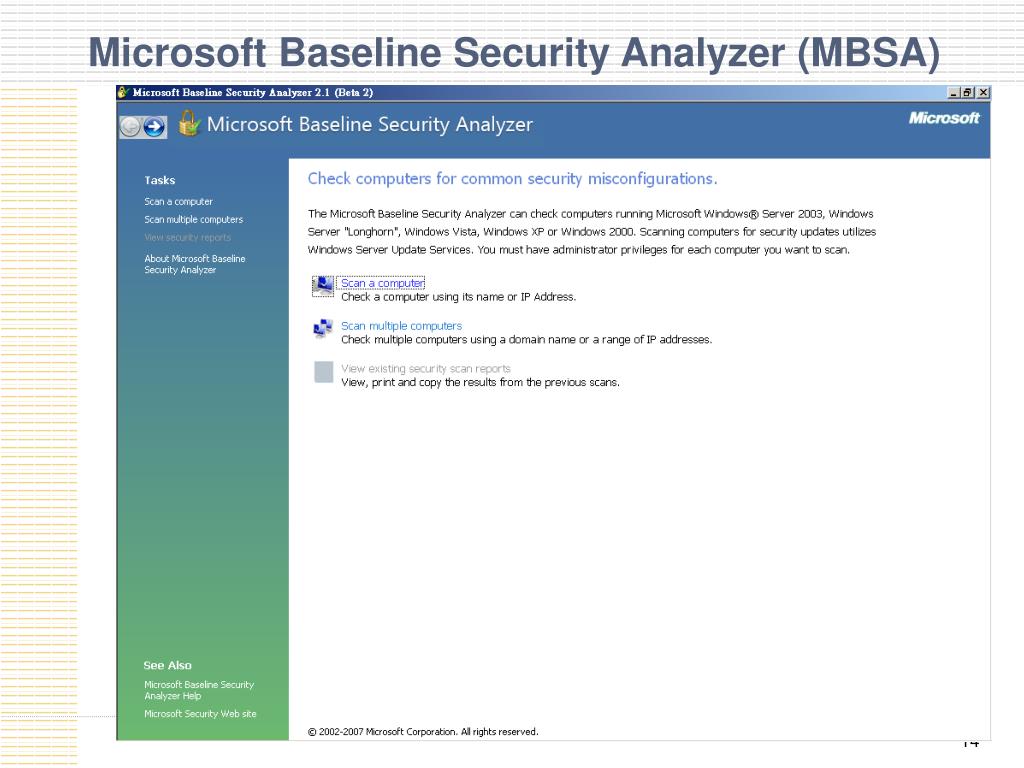Screen dimensions: 1024x768
Task: Open Microsoft Baseline Security Analyzer Help
Action: (x=199, y=690)
